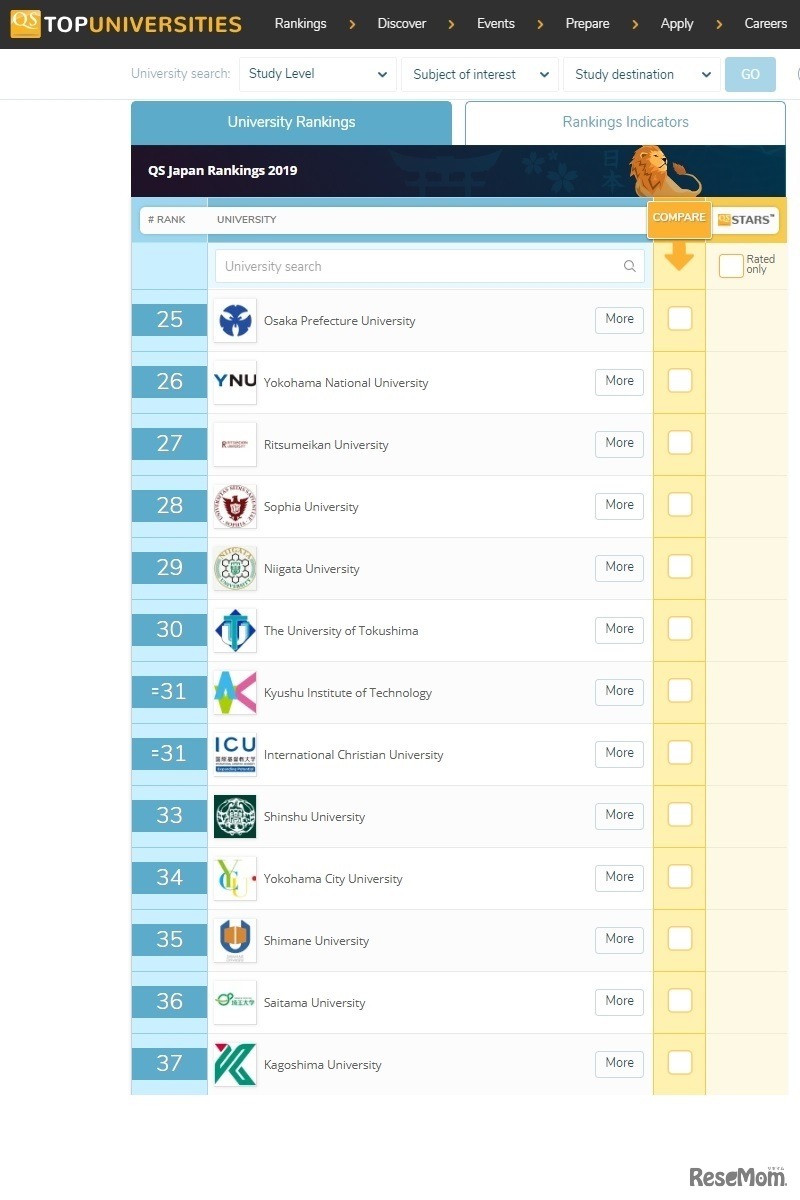Open the Events menu
Viewport: 800px width, 1200px height.
[x=496, y=23]
